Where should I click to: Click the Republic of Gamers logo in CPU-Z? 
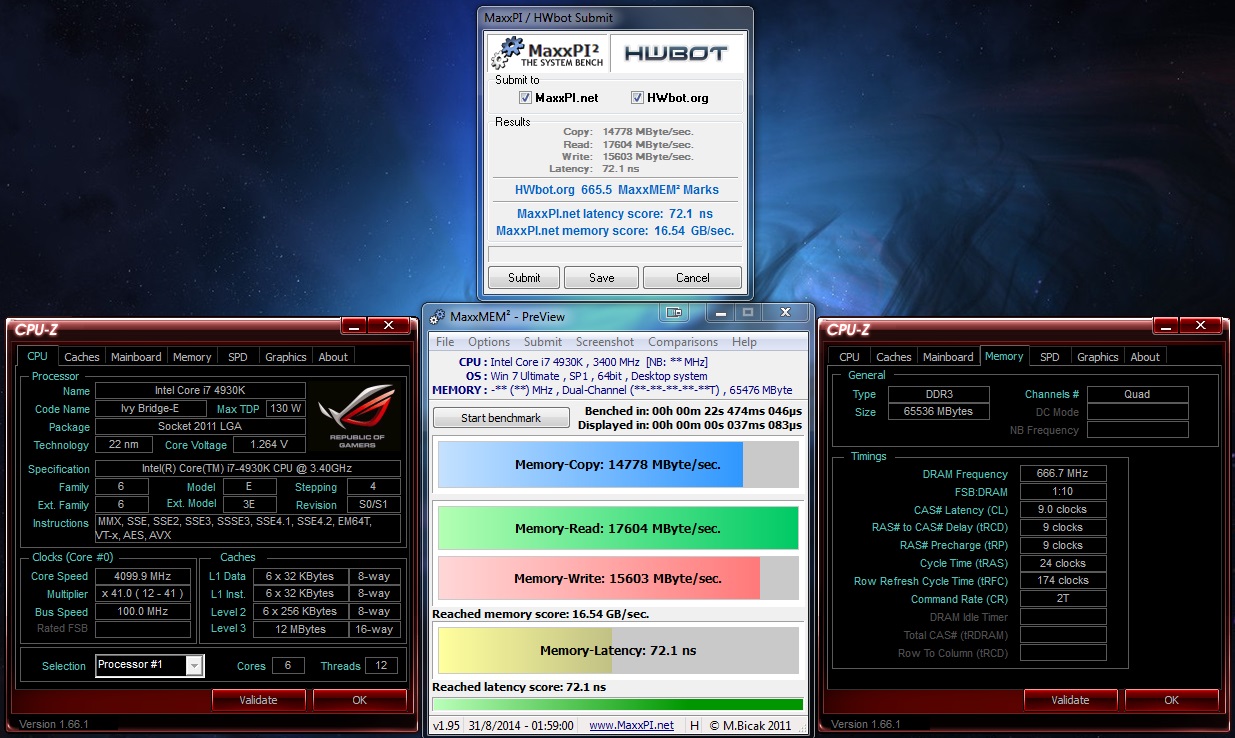pos(358,416)
